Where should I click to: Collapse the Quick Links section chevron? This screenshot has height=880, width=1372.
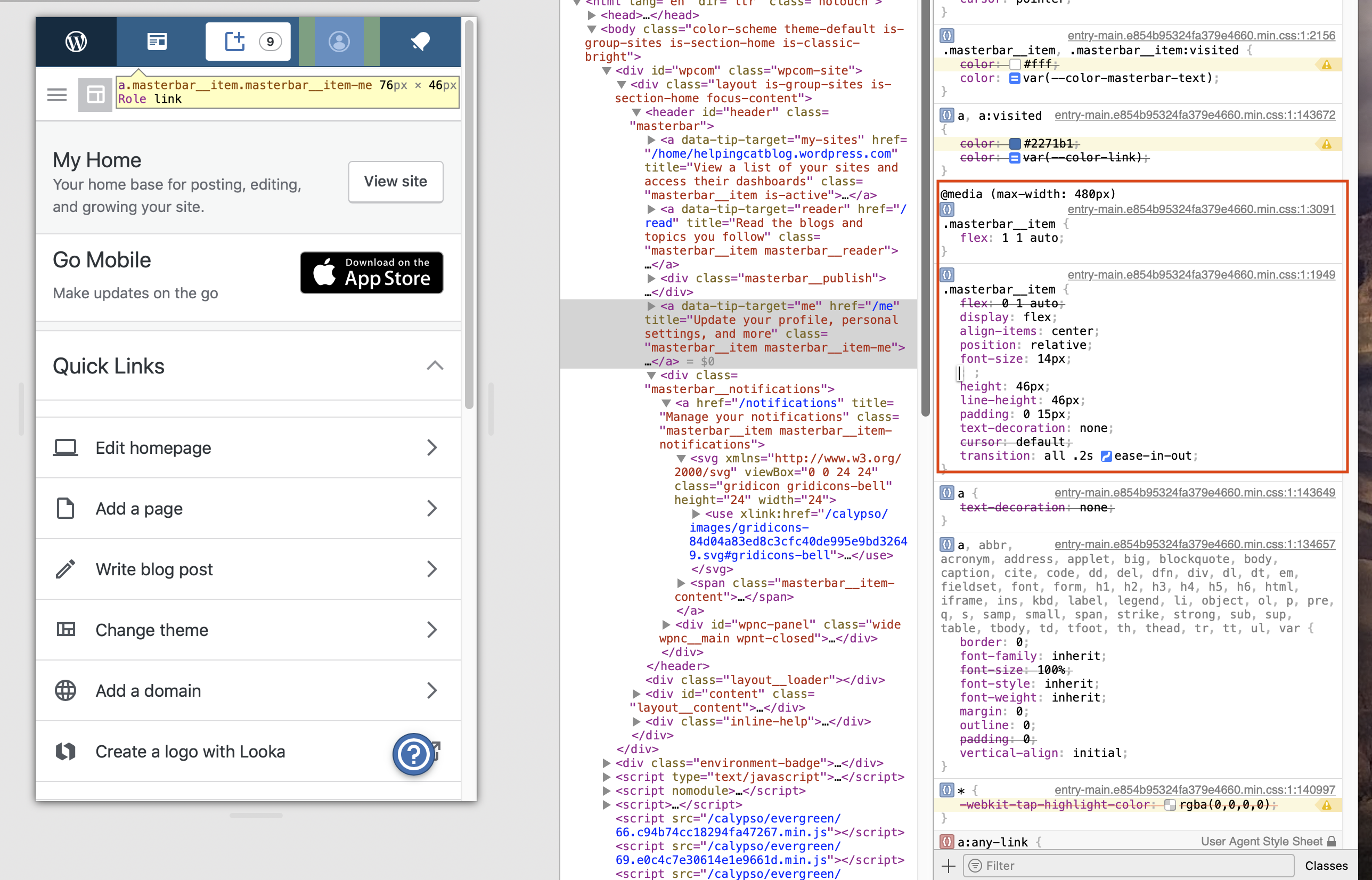point(435,366)
